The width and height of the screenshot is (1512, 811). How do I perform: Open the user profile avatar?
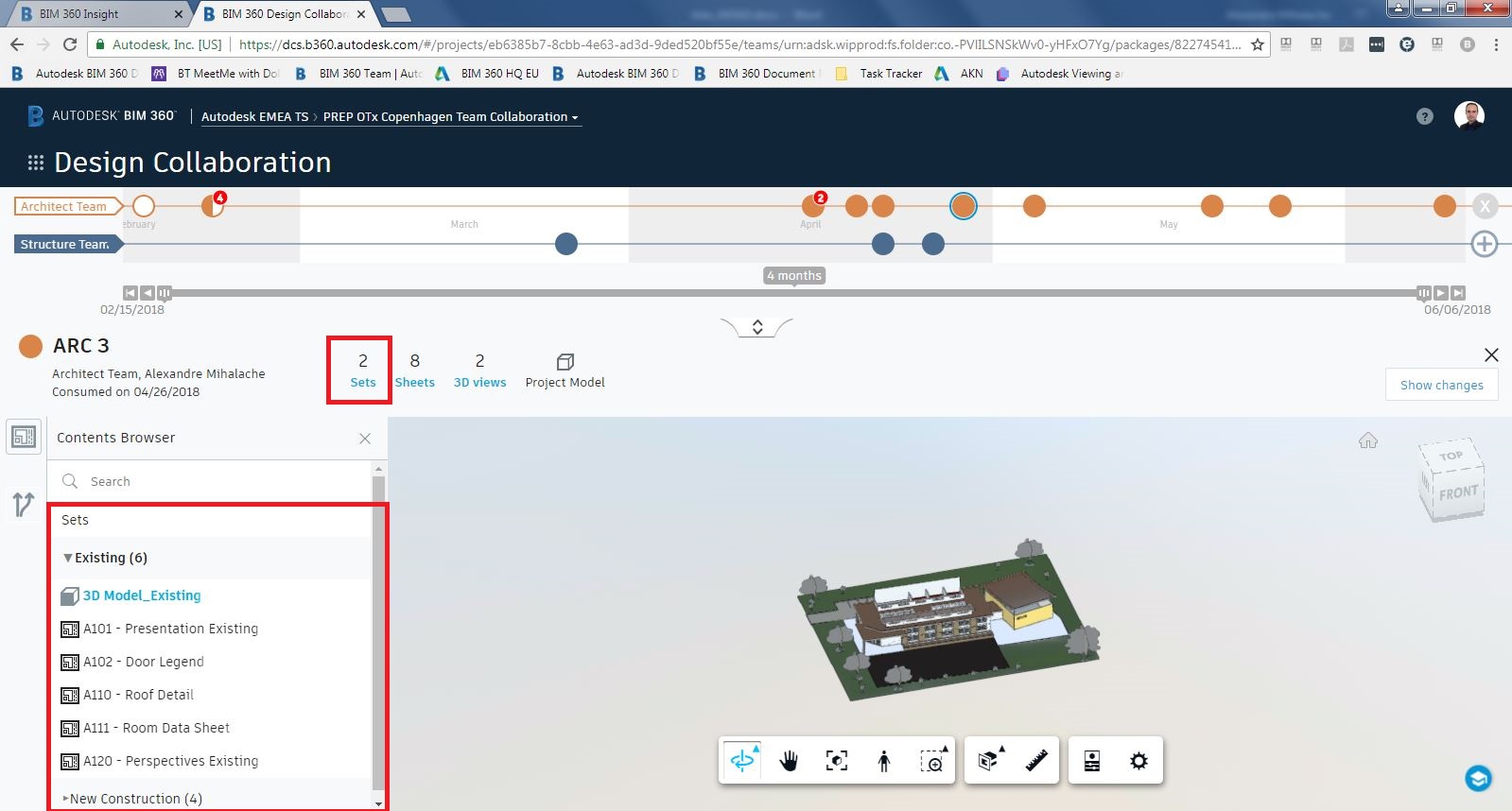1469,116
